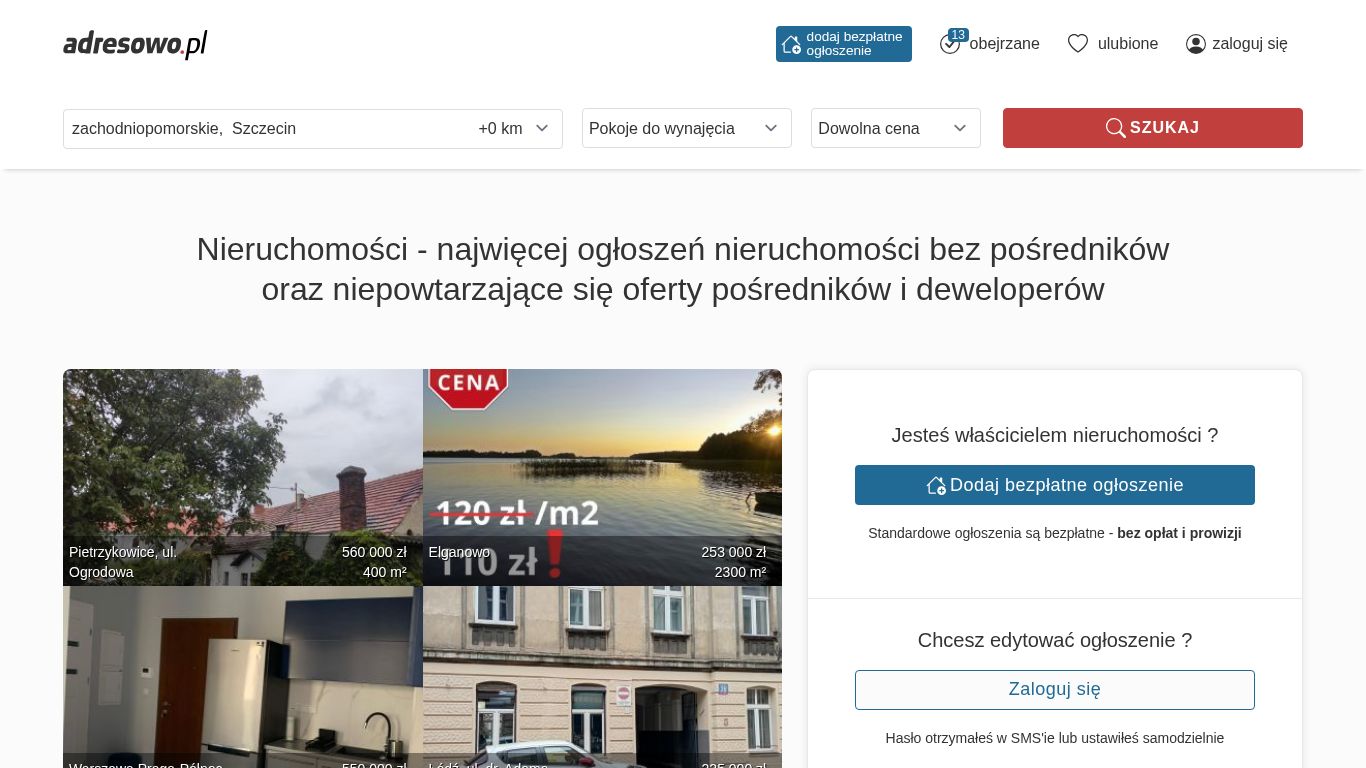Screen dimensions: 1366x768
Task: Click the user profile icon
Action: pos(1196,44)
